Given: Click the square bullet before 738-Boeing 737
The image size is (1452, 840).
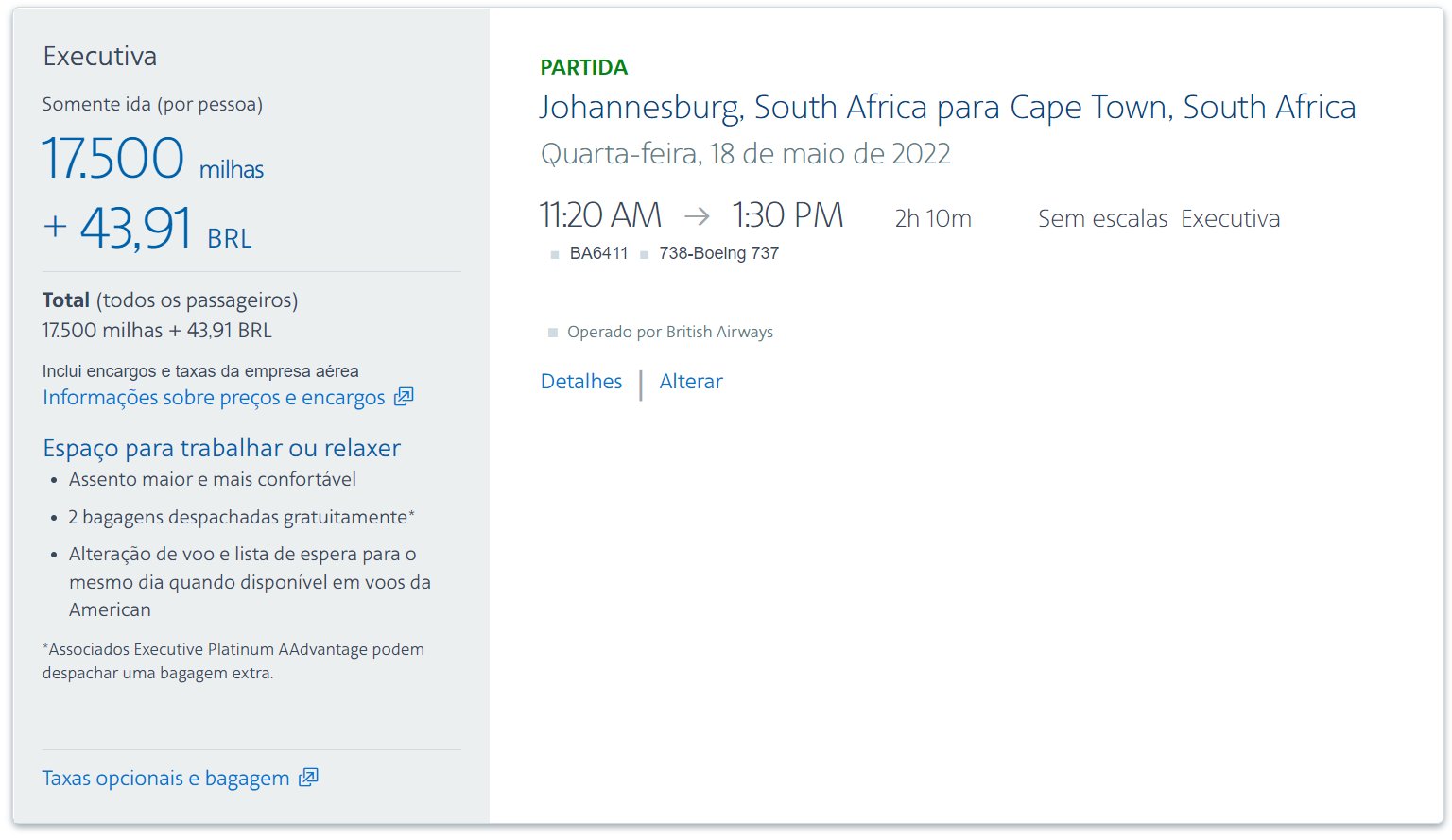Looking at the screenshot, I should point(645,255).
